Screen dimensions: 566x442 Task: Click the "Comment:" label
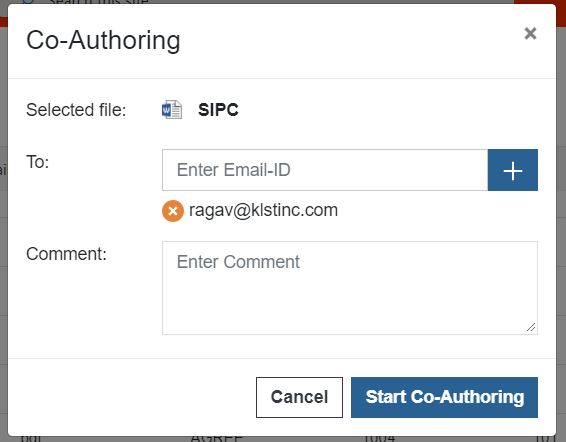pos(66,254)
